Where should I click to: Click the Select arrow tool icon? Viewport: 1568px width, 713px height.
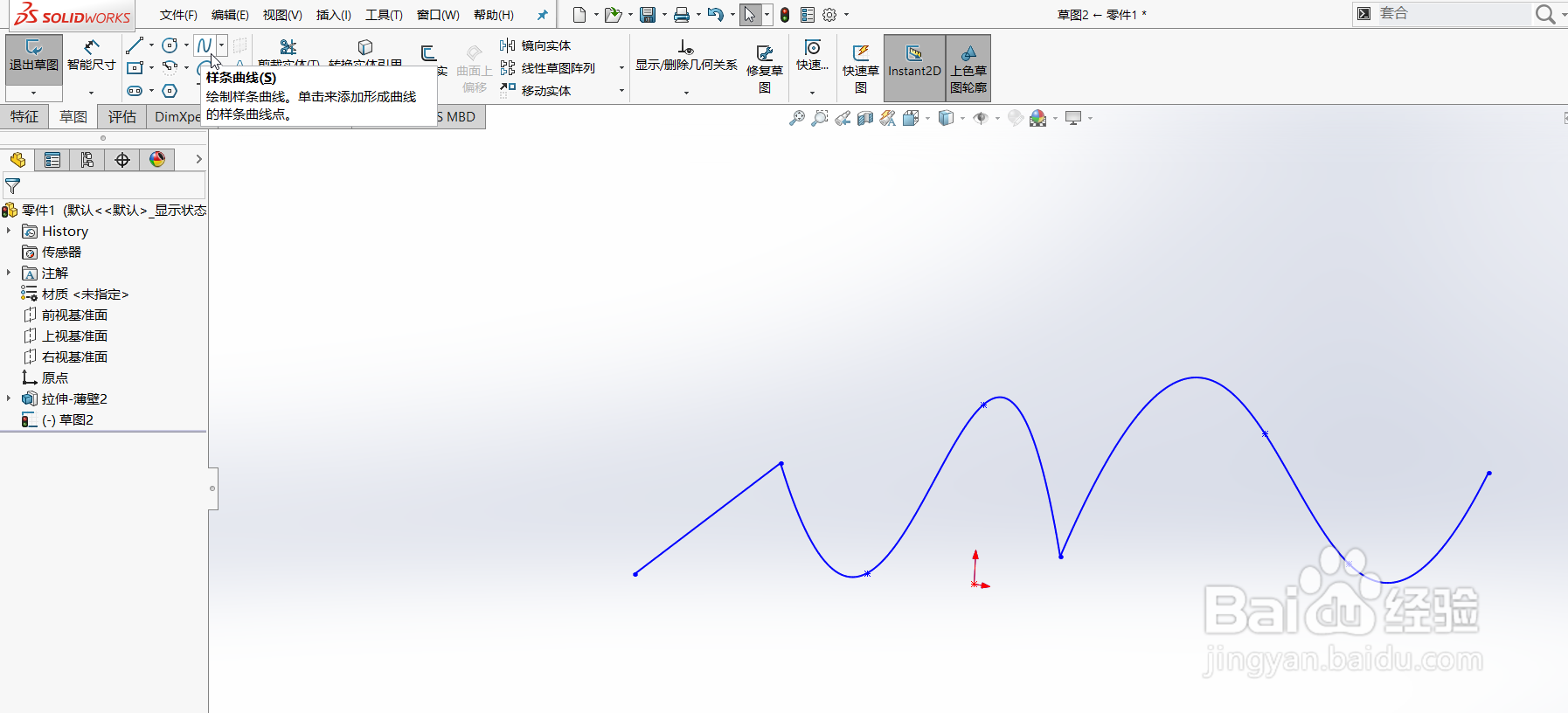click(x=750, y=15)
